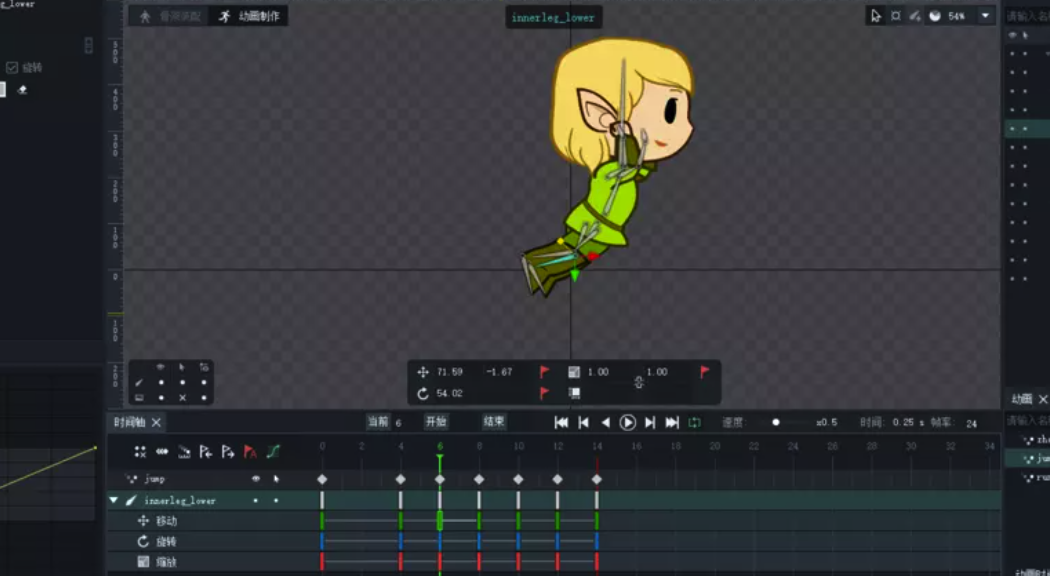Toggle selectable dot of innerleg_lower timeline row

(276, 500)
